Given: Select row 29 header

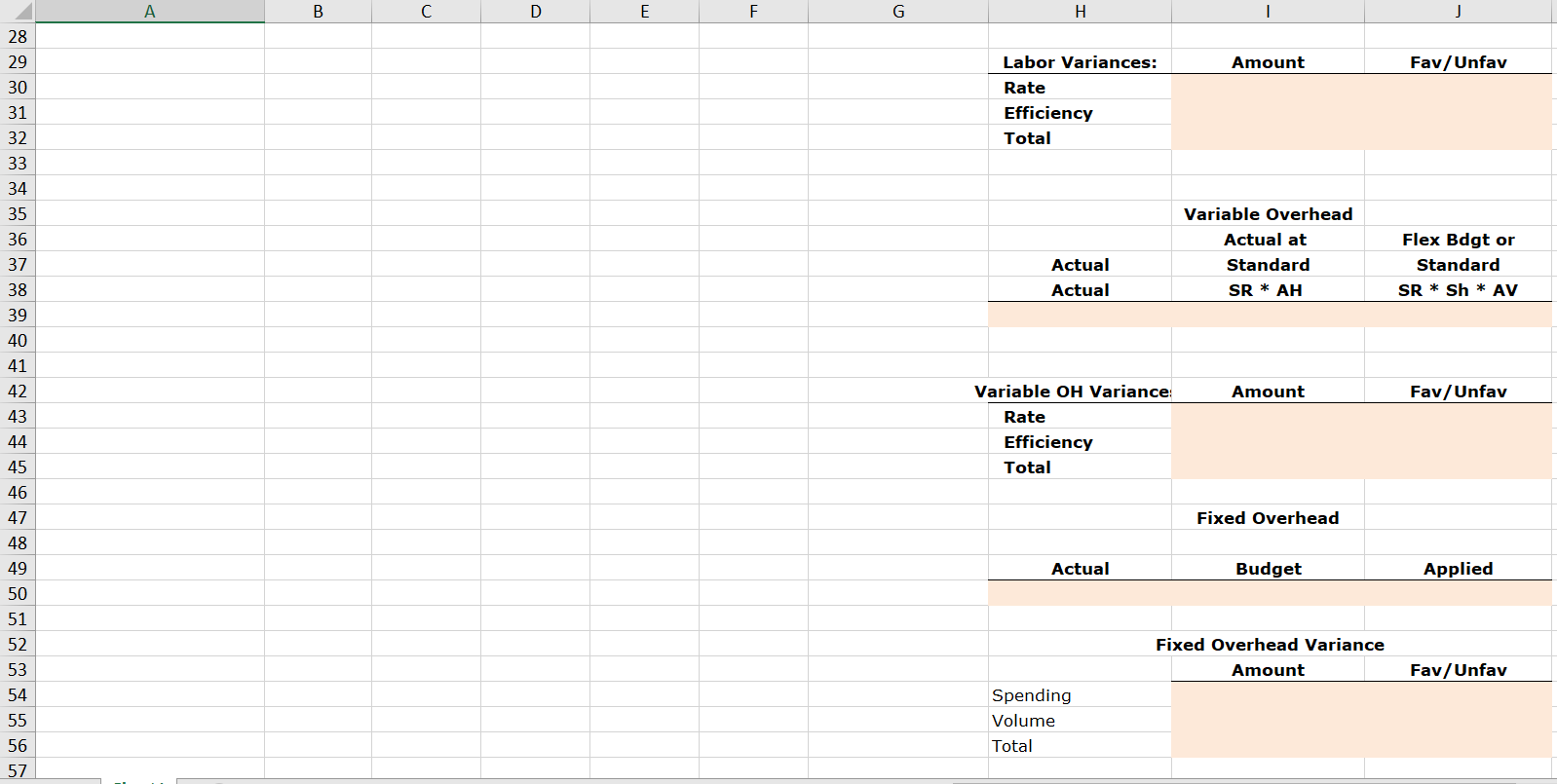Looking at the screenshot, I should (18, 62).
